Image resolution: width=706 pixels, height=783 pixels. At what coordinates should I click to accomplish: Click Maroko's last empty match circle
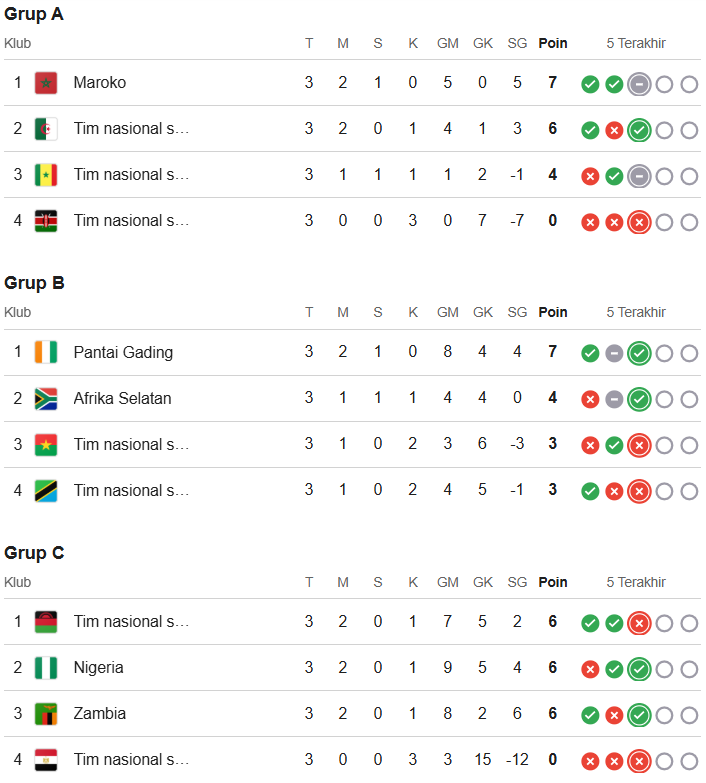[x=689, y=84]
